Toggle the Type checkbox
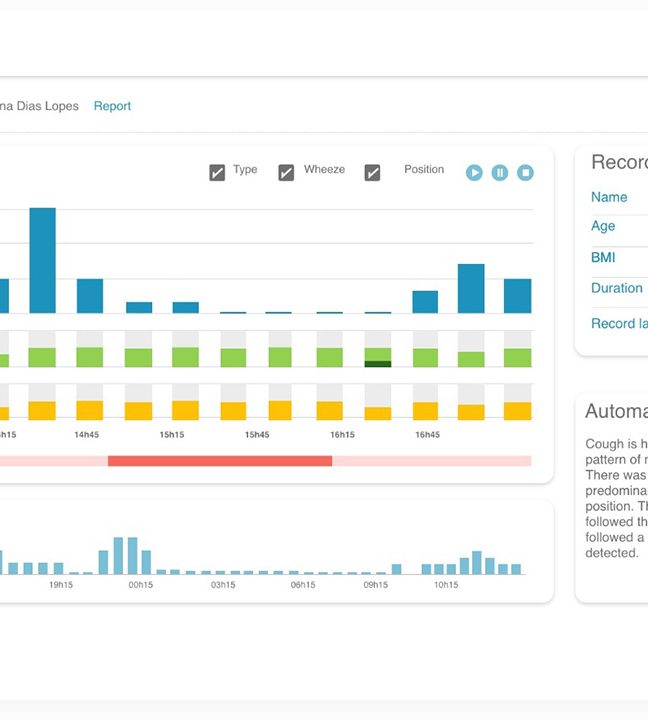This screenshot has height=720, width=648. pos(217,173)
